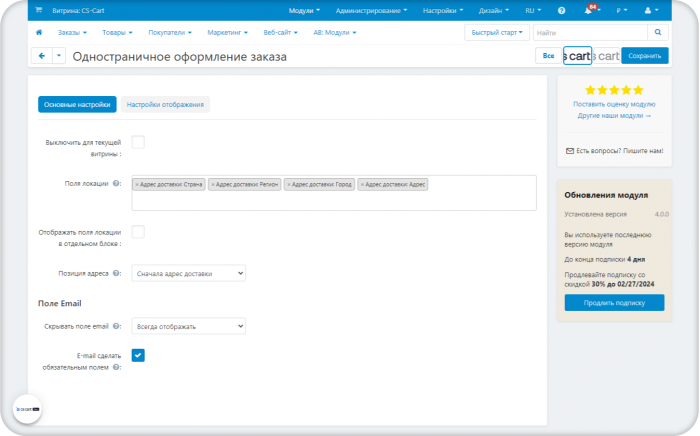
Task: Click the shopping cart icon in top bar
Action: click(38, 10)
